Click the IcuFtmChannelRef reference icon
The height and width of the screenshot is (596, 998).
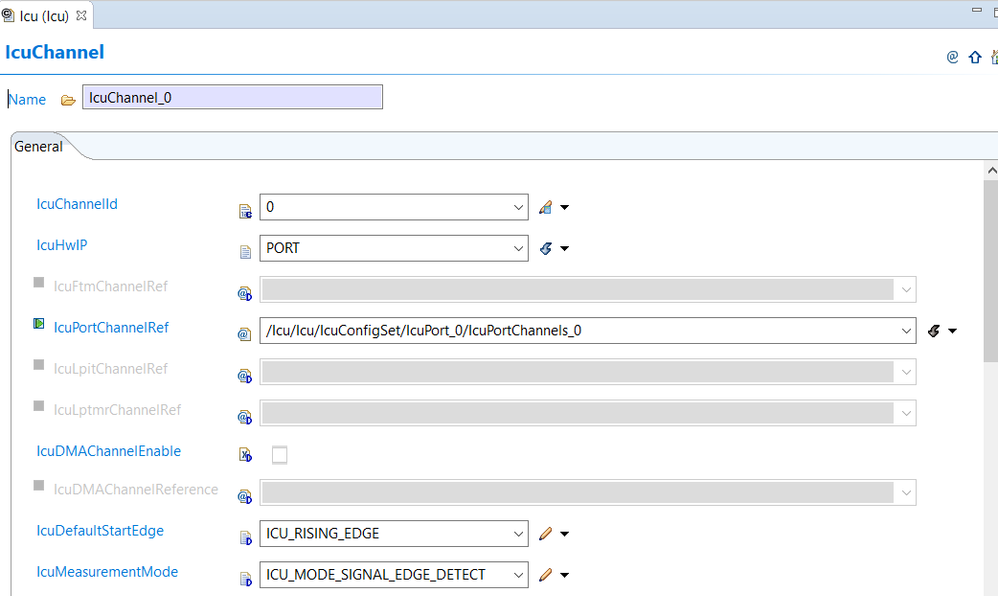pos(245,293)
